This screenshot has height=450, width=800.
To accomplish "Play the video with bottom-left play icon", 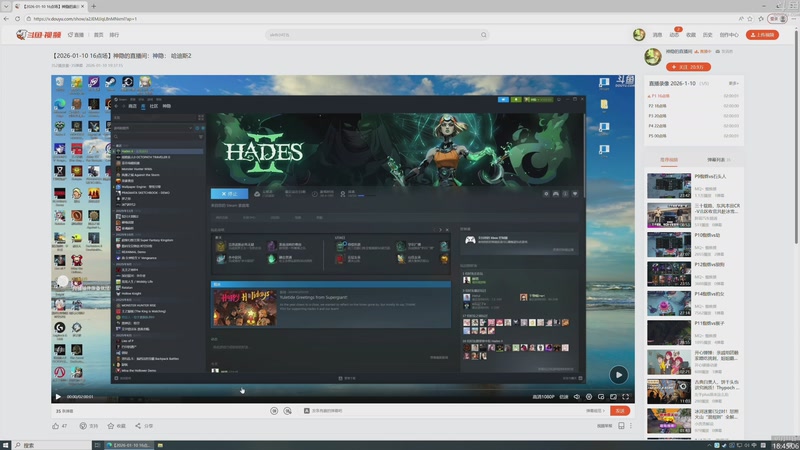I will point(58,396).
